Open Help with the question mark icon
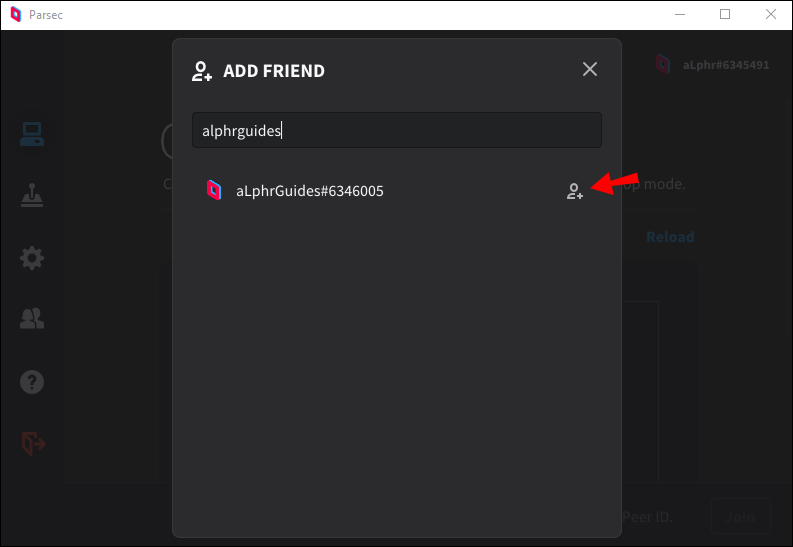 (x=32, y=381)
